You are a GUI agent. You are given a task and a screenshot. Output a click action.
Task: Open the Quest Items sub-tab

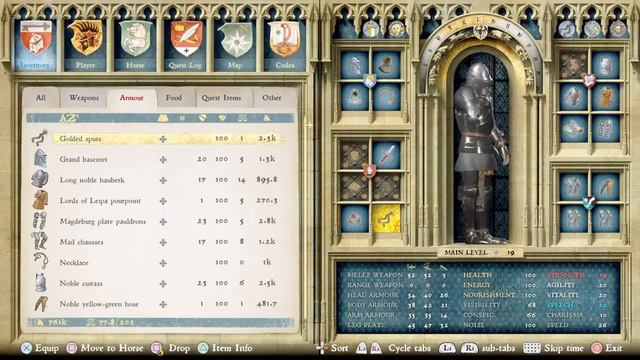tap(221, 98)
